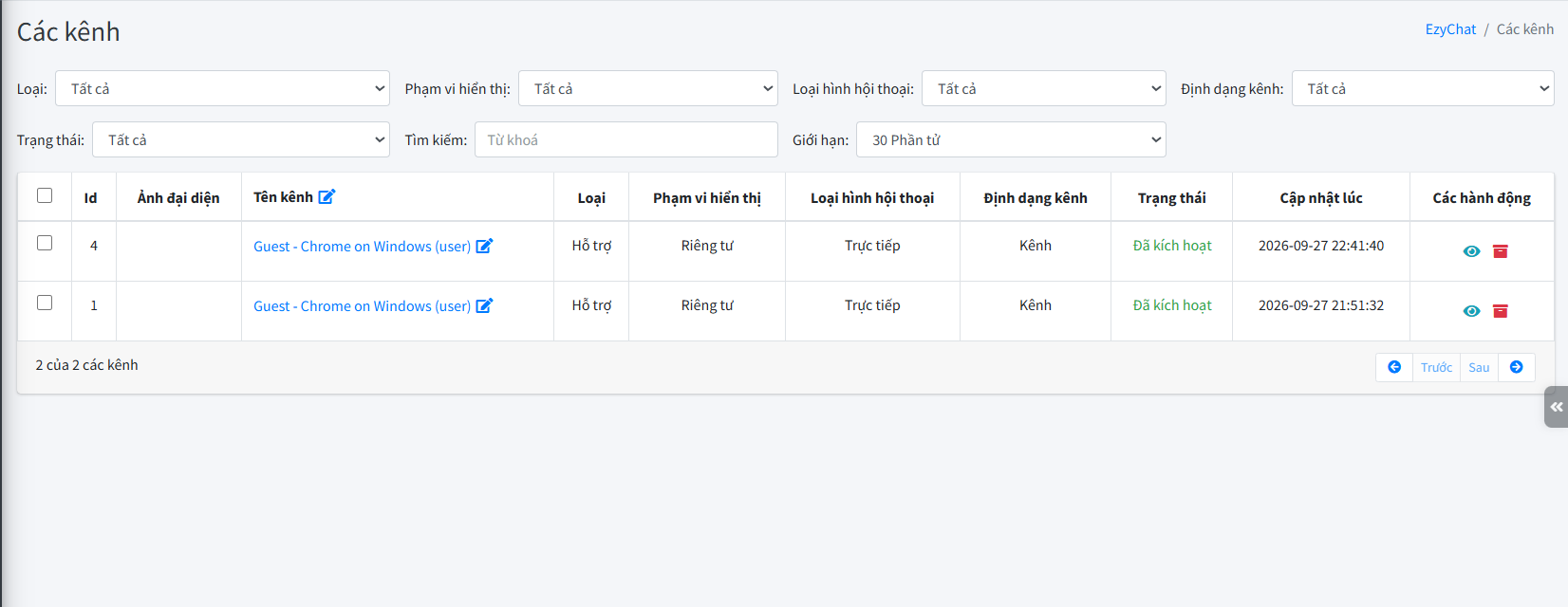This screenshot has width=1568, height=607.
Task: Go to next page with right arrow icon
Action: pos(1517,367)
